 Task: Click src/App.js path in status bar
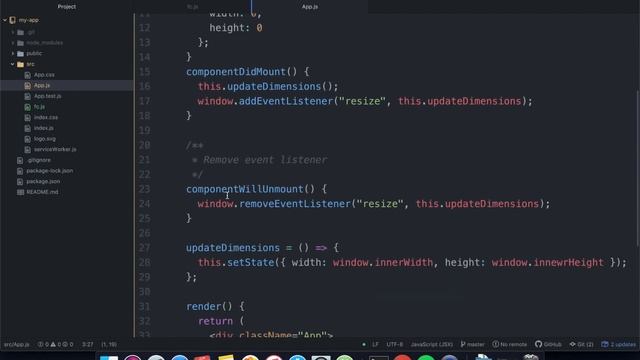click(16, 344)
